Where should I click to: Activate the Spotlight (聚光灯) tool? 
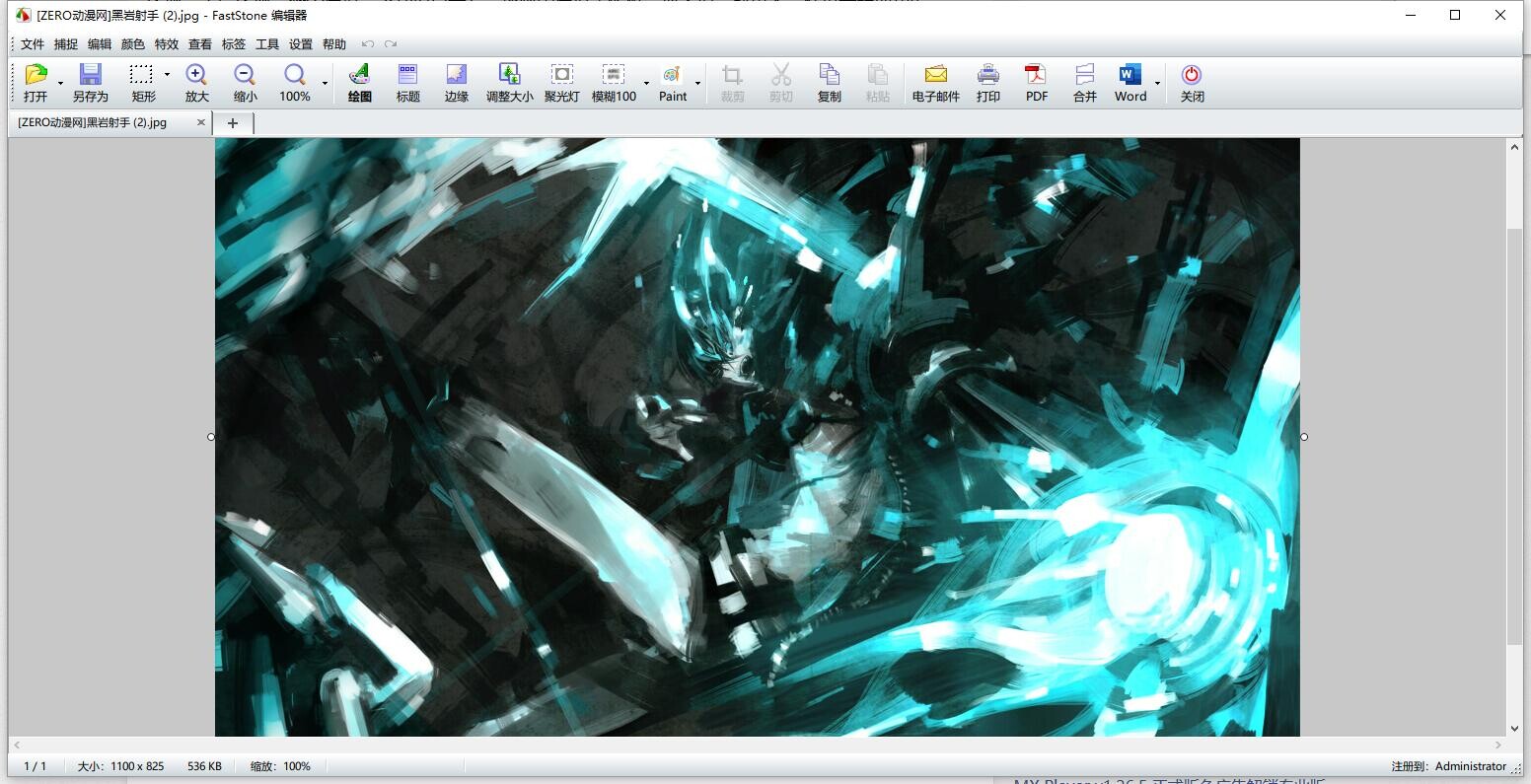[x=561, y=83]
